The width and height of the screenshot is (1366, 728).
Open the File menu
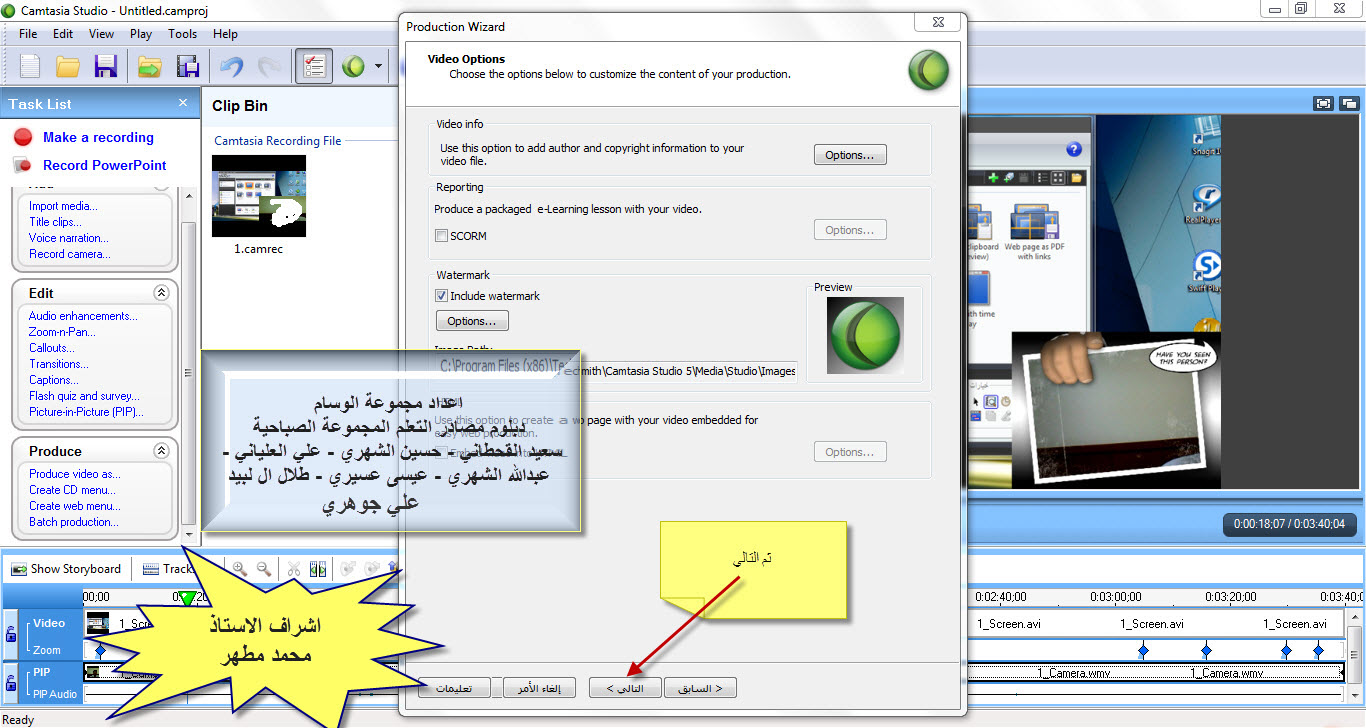pyautogui.click(x=28, y=33)
